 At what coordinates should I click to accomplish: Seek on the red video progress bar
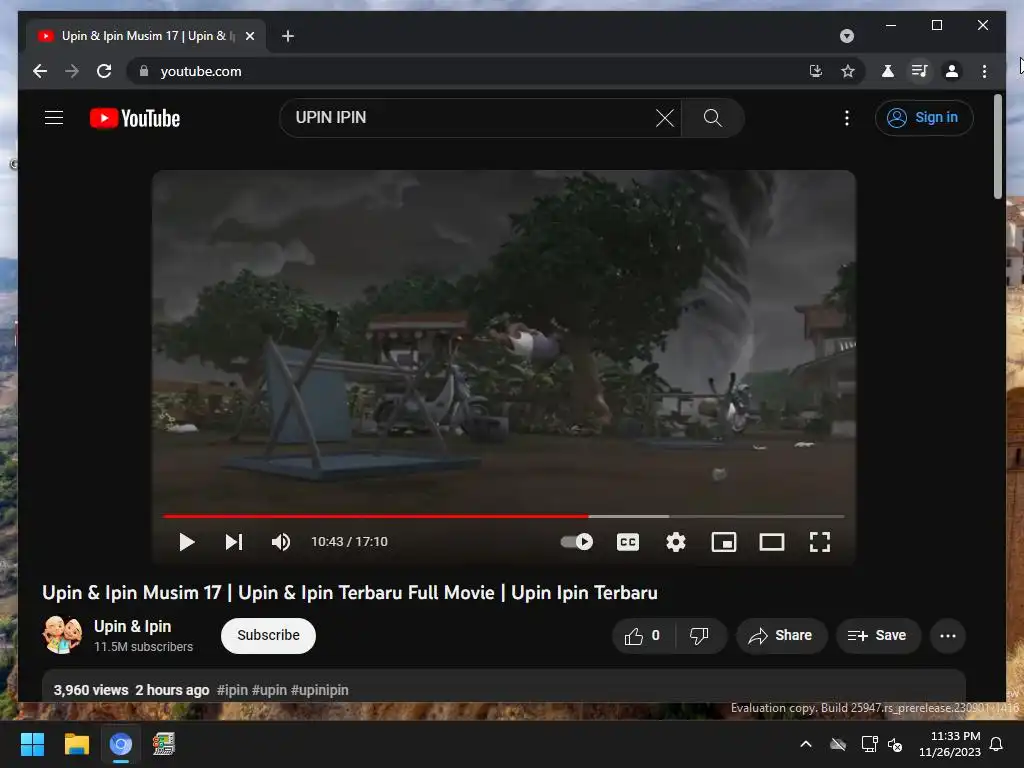(x=504, y=516)
